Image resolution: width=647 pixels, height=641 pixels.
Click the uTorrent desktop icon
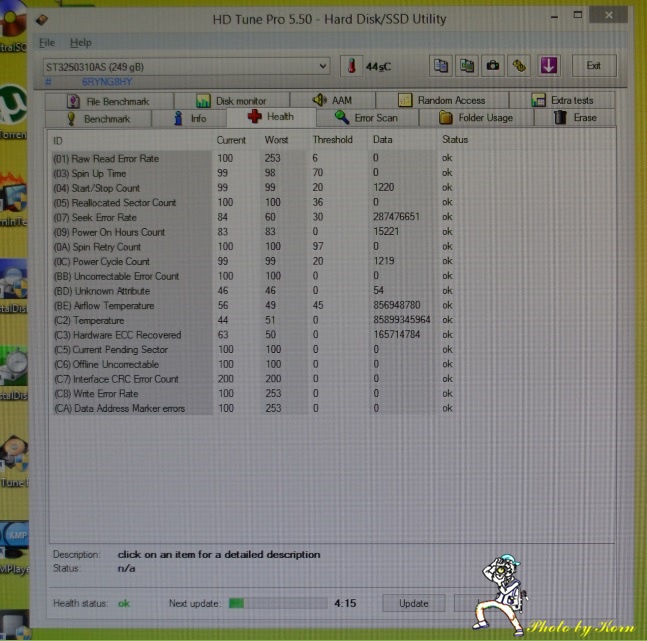click(13, 111)
